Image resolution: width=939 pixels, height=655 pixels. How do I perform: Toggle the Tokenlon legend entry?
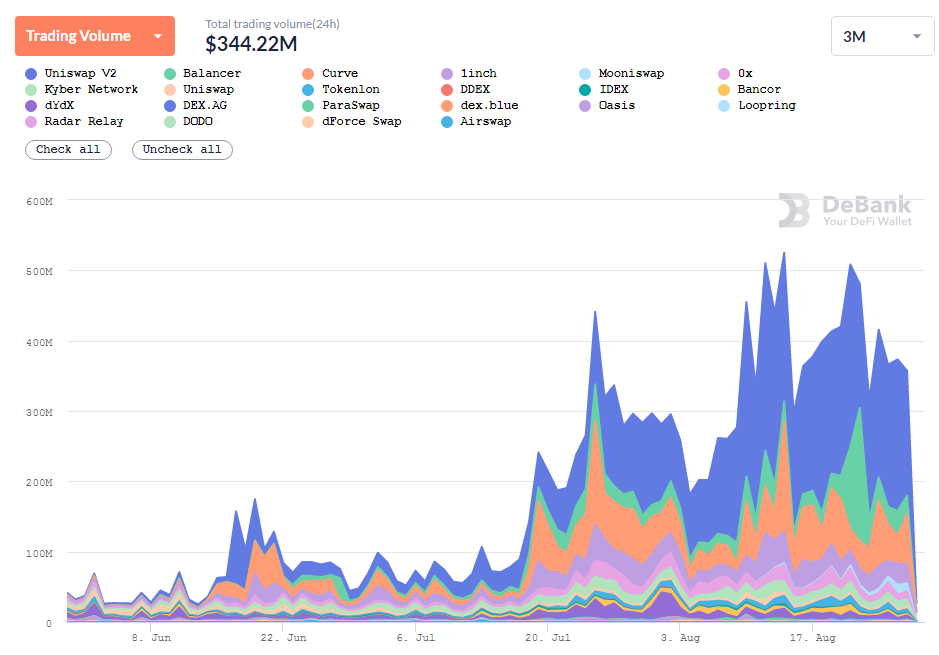[x=341, y=90]
